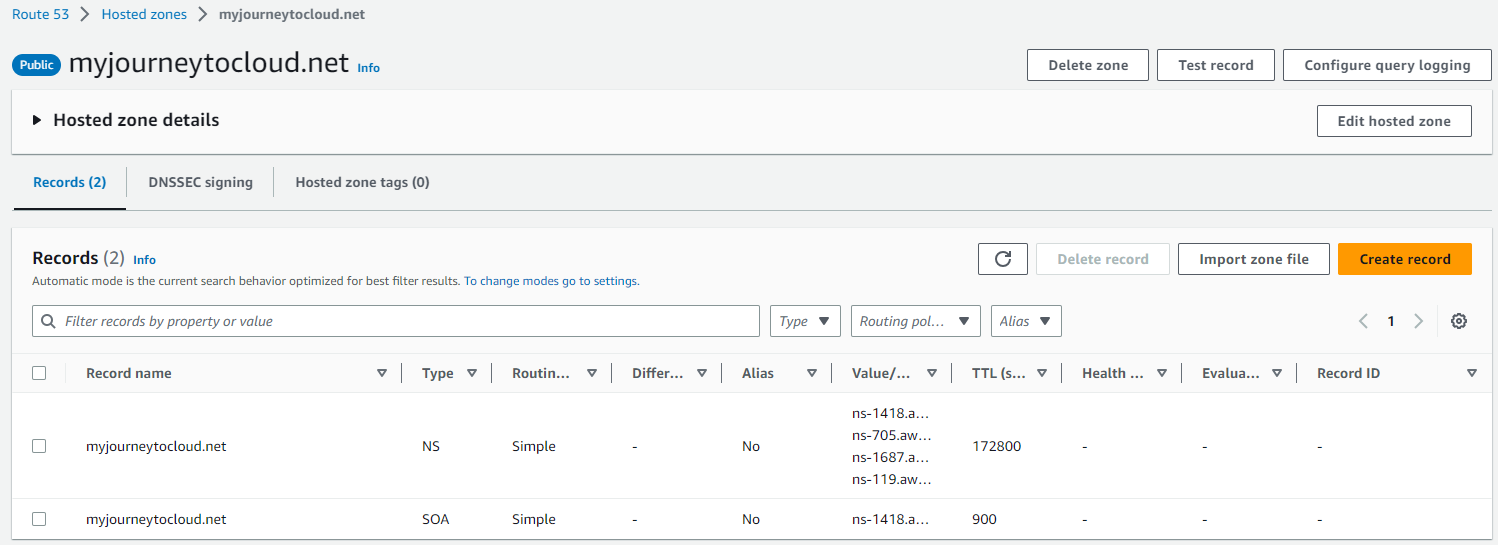Open Route 53 breadcrumb link
Screen dimensions: 1498x545
40,14
